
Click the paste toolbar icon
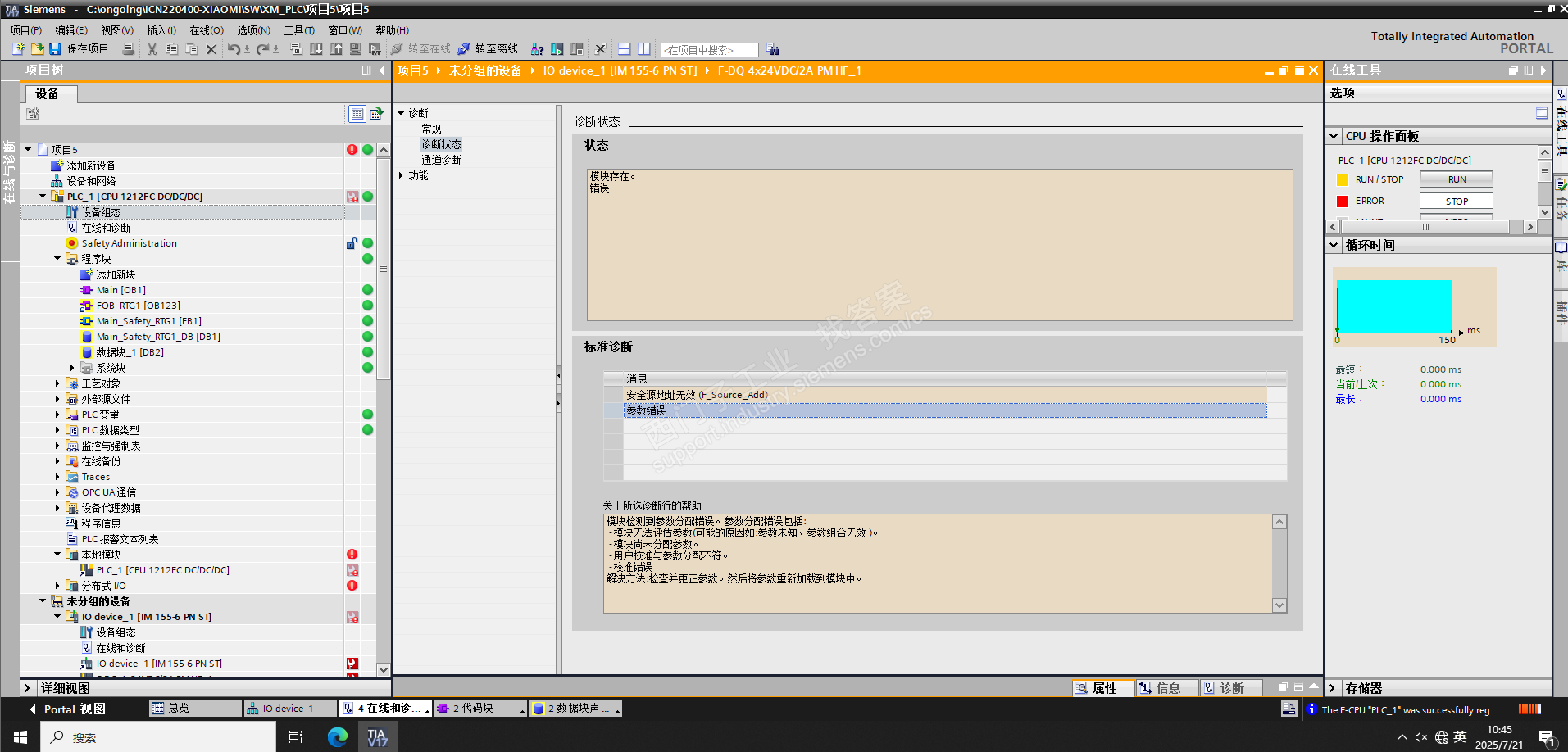coord(191,49)
